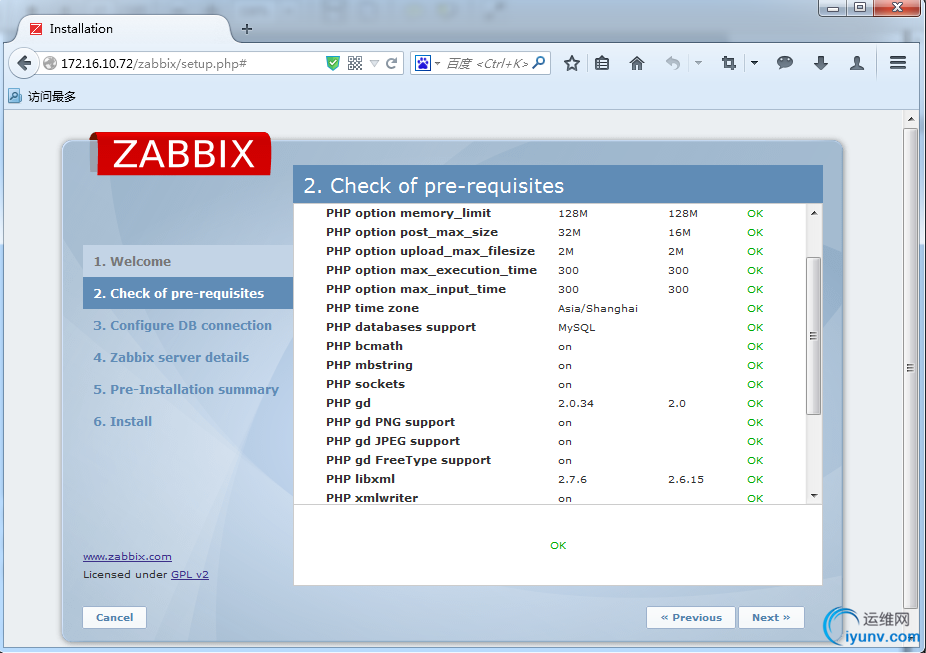Screen dimensions: 926x653
Task: Click the « Previous button
Action: (x=691, y=617)
